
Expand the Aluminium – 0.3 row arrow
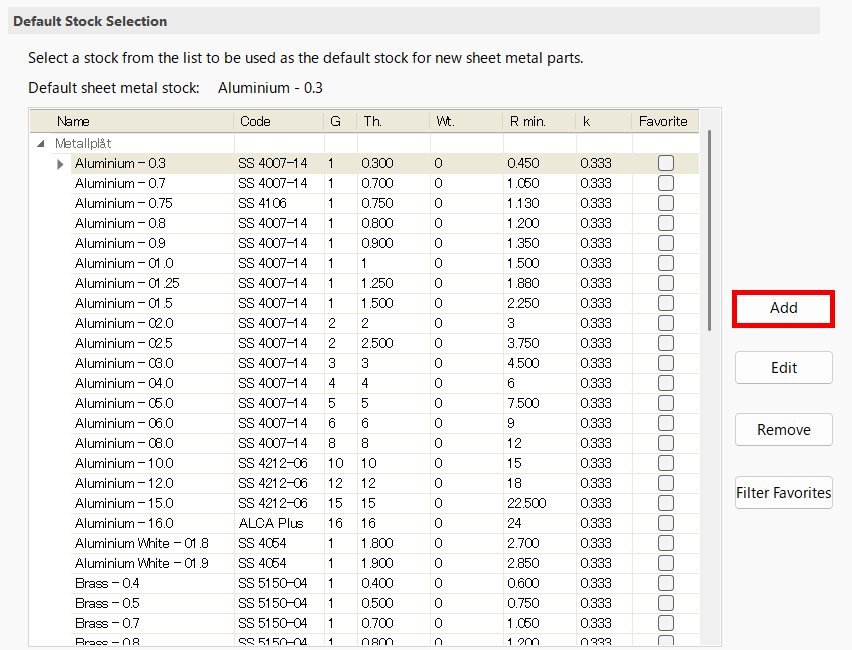coord(60,164)
